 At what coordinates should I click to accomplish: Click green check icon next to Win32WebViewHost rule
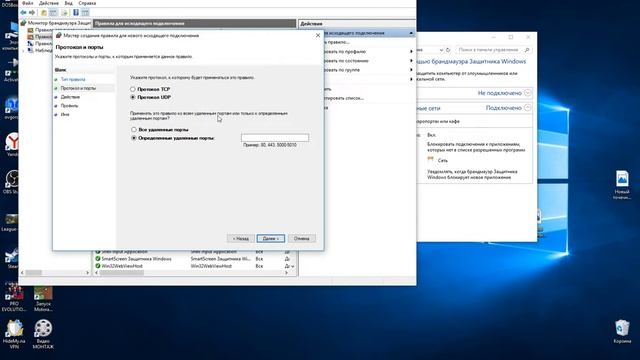[98, 266]
